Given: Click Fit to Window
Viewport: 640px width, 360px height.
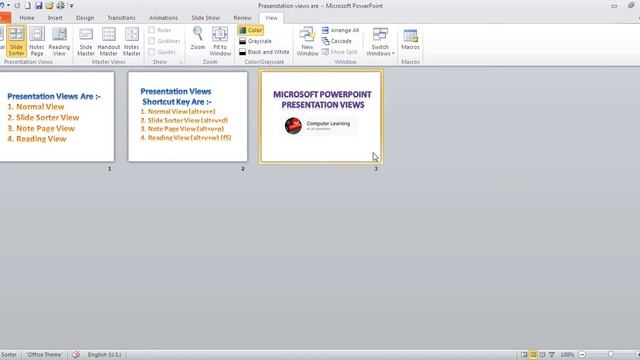Looking at the screenshot, I should click(x=220, y=41).
